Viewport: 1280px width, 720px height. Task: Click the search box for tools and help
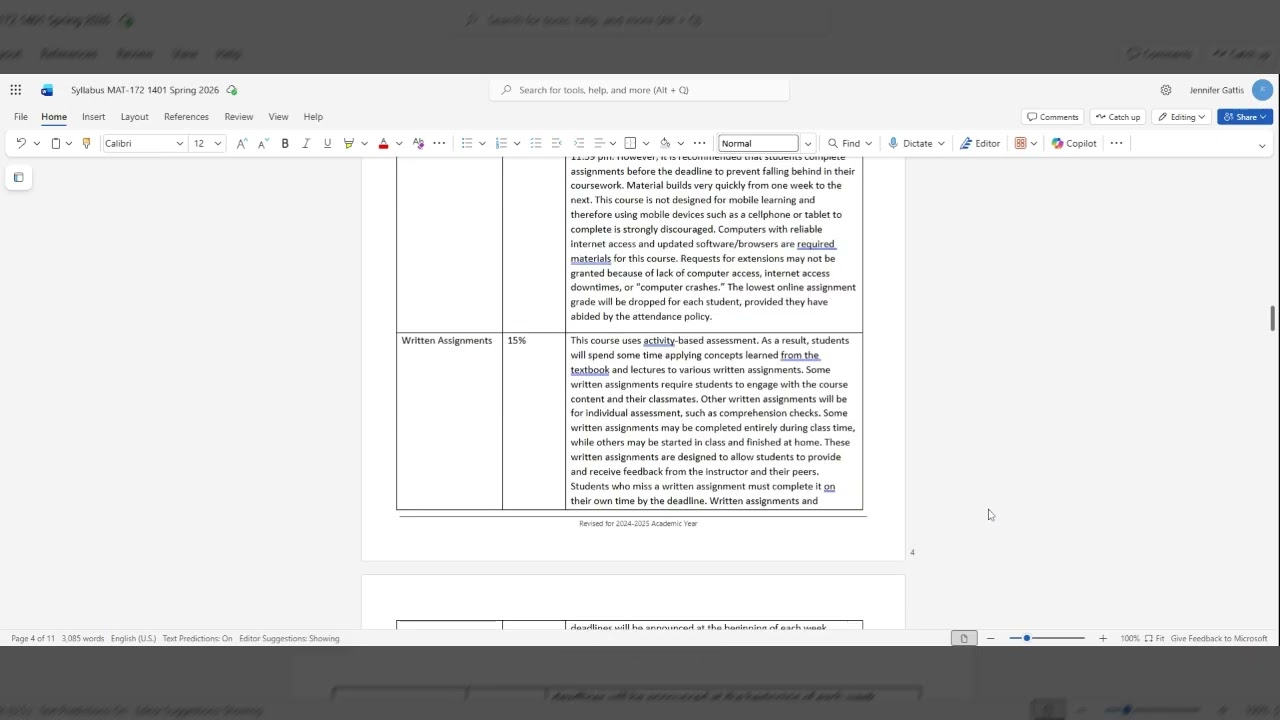click(x=640, y=90)
